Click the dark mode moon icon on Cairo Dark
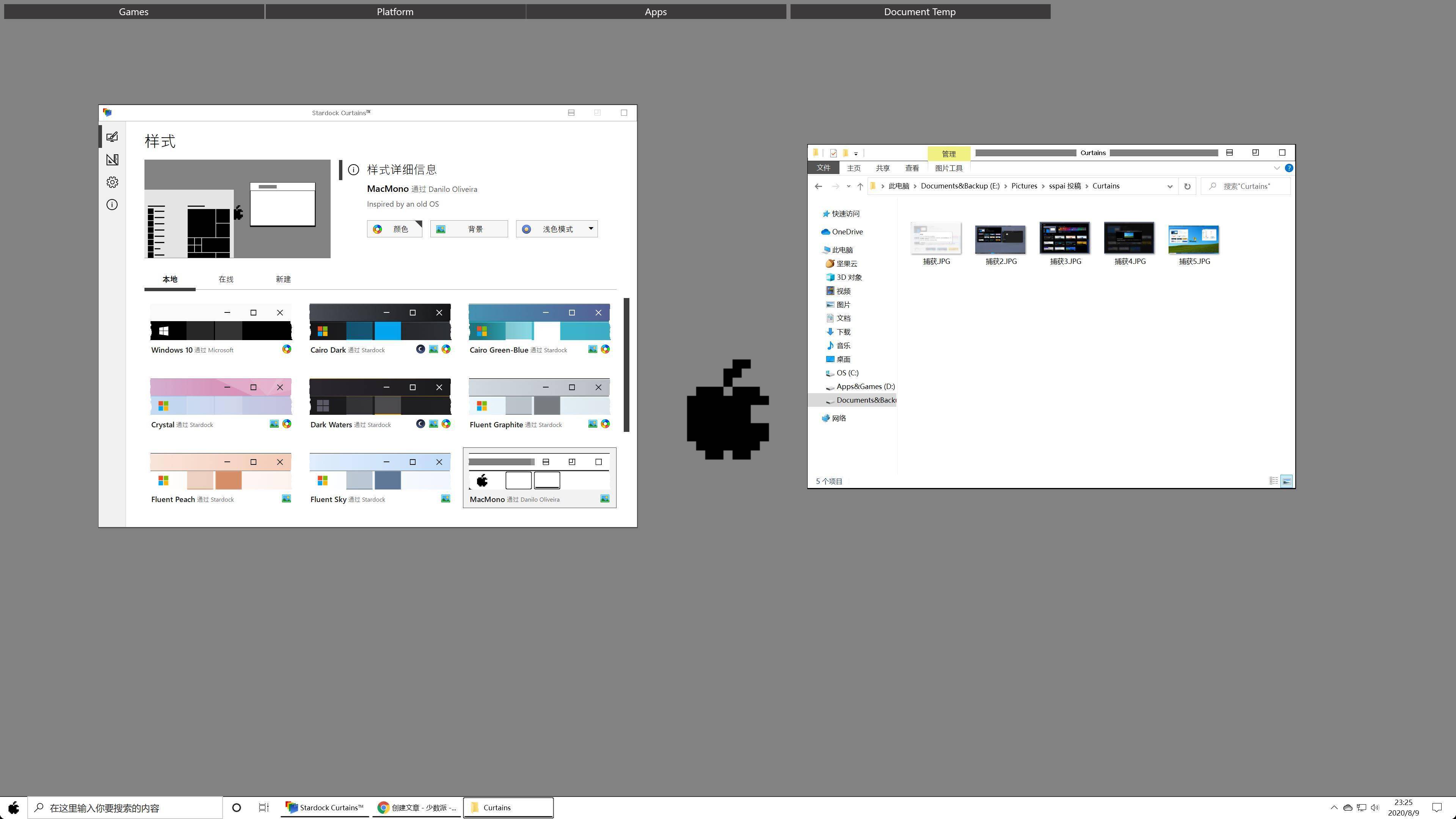Screen dimensions: 1456x819 pyautogui.click(x=420, y=349)
